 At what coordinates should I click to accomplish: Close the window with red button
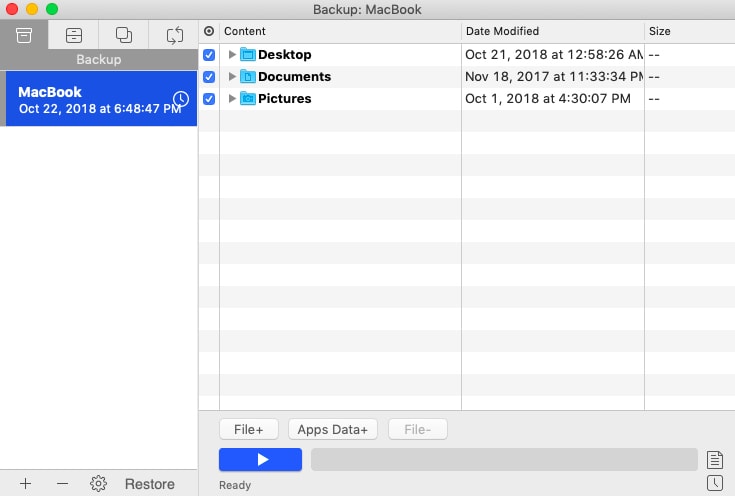pos(12,9)
